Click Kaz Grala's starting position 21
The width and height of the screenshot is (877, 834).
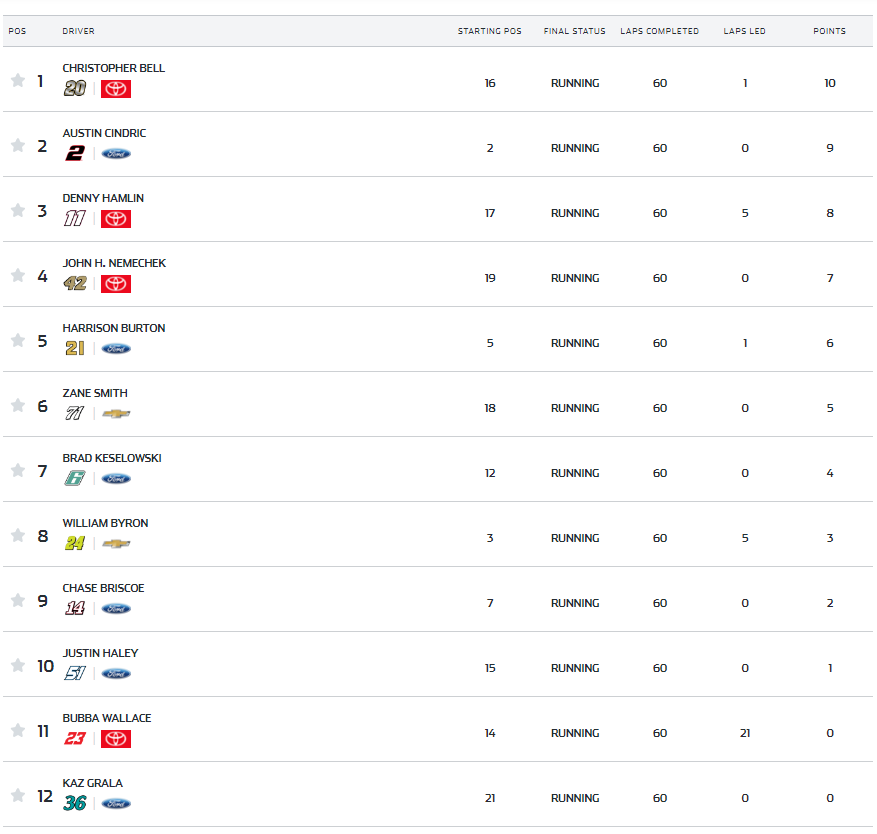[489, 798]
